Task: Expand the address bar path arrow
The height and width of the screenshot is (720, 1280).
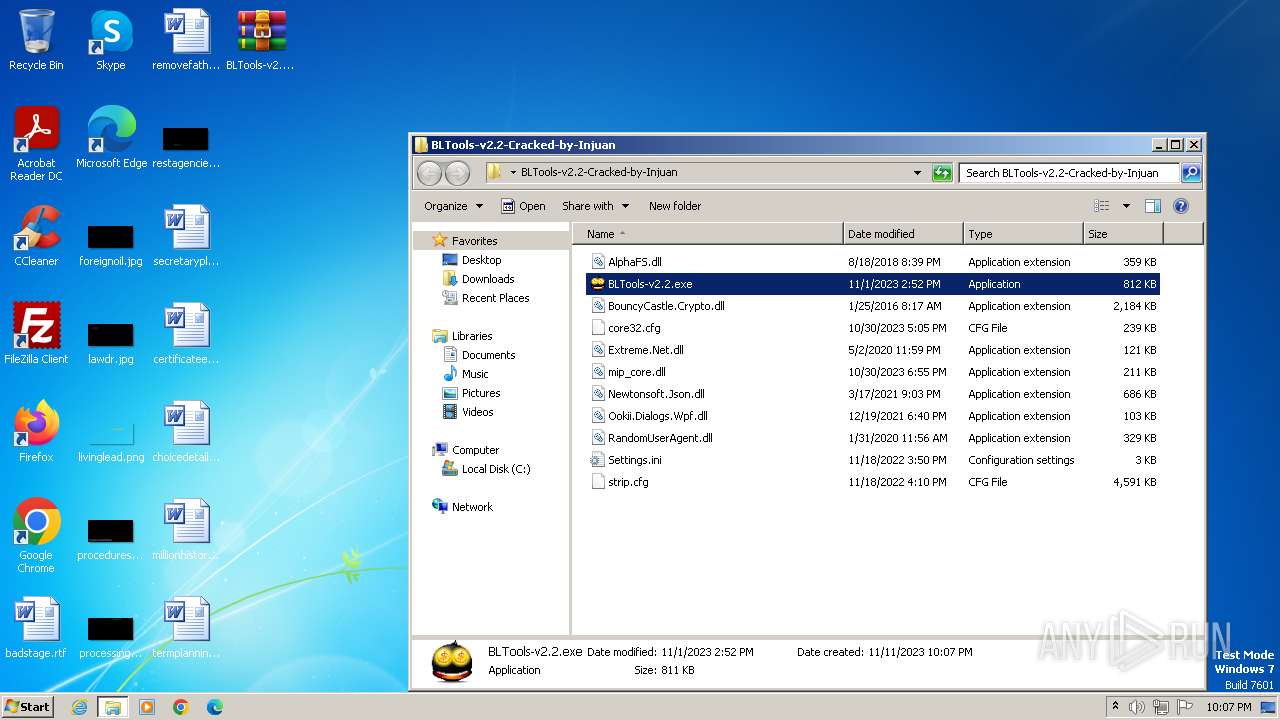Action: pos(513,172)
